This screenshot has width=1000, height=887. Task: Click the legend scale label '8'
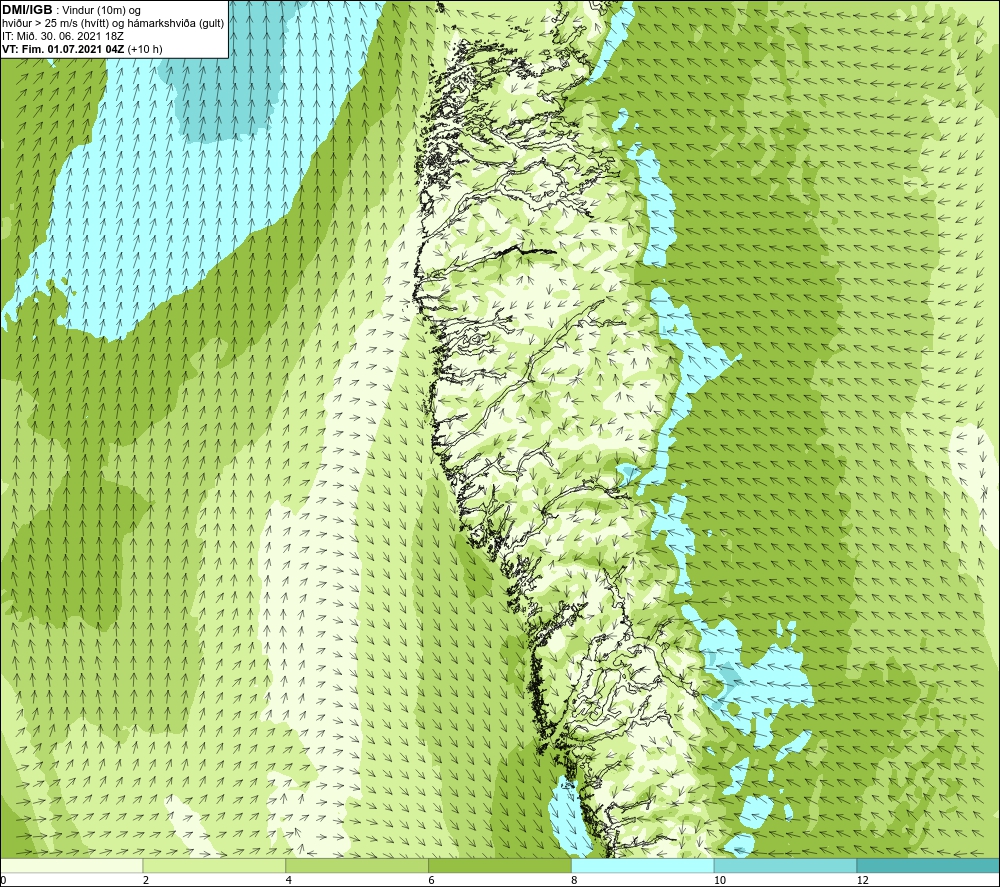(575, 880)
